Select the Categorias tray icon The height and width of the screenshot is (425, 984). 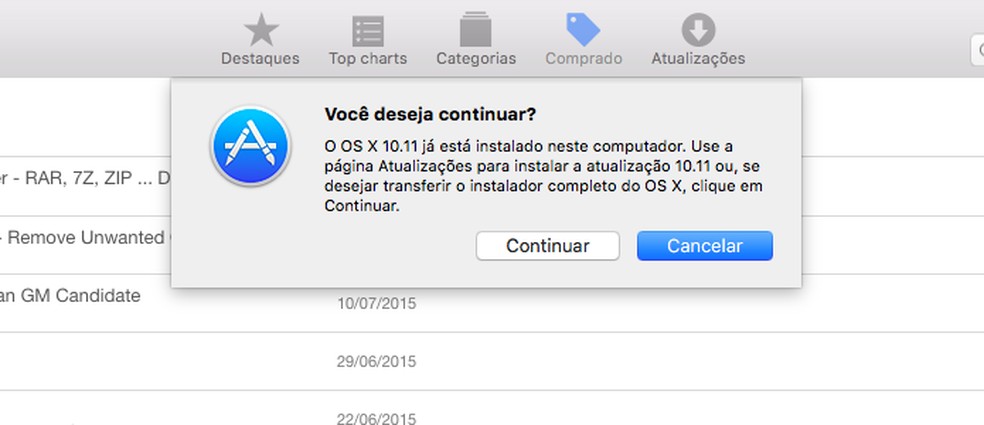[x=476, y=29]
